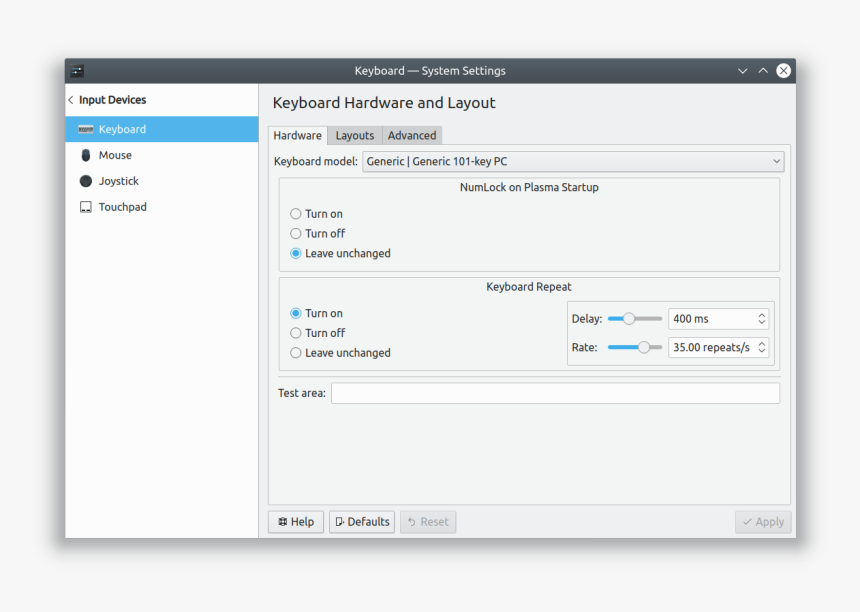Image resolution: width=860 pixels, height=612 pixels.
Task: Apply the keyboard settings changes
Action: tap(763, 521)
